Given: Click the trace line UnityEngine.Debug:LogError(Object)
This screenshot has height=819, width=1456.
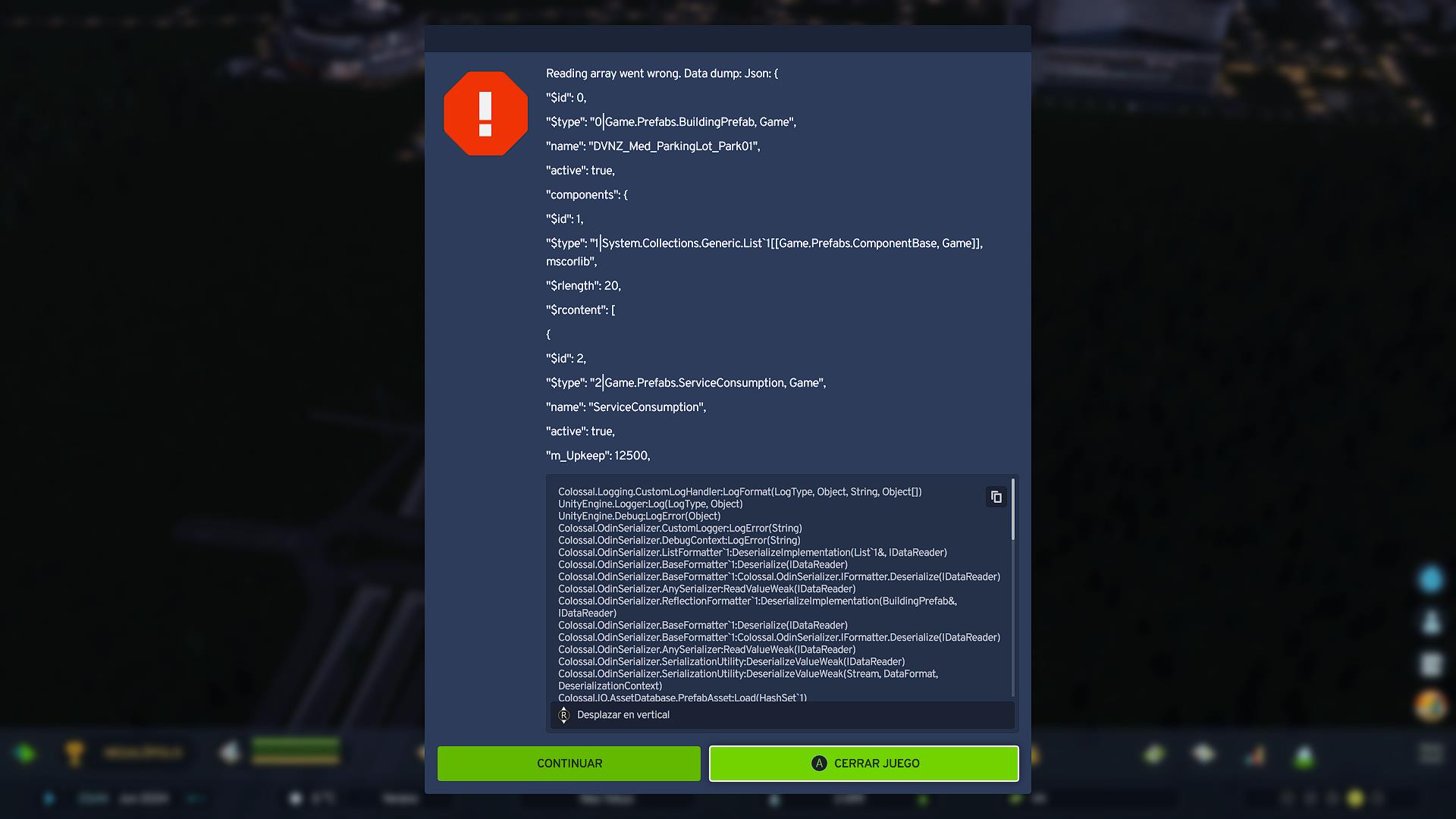Looking at the screenshot, I should (x=639, y=516).
